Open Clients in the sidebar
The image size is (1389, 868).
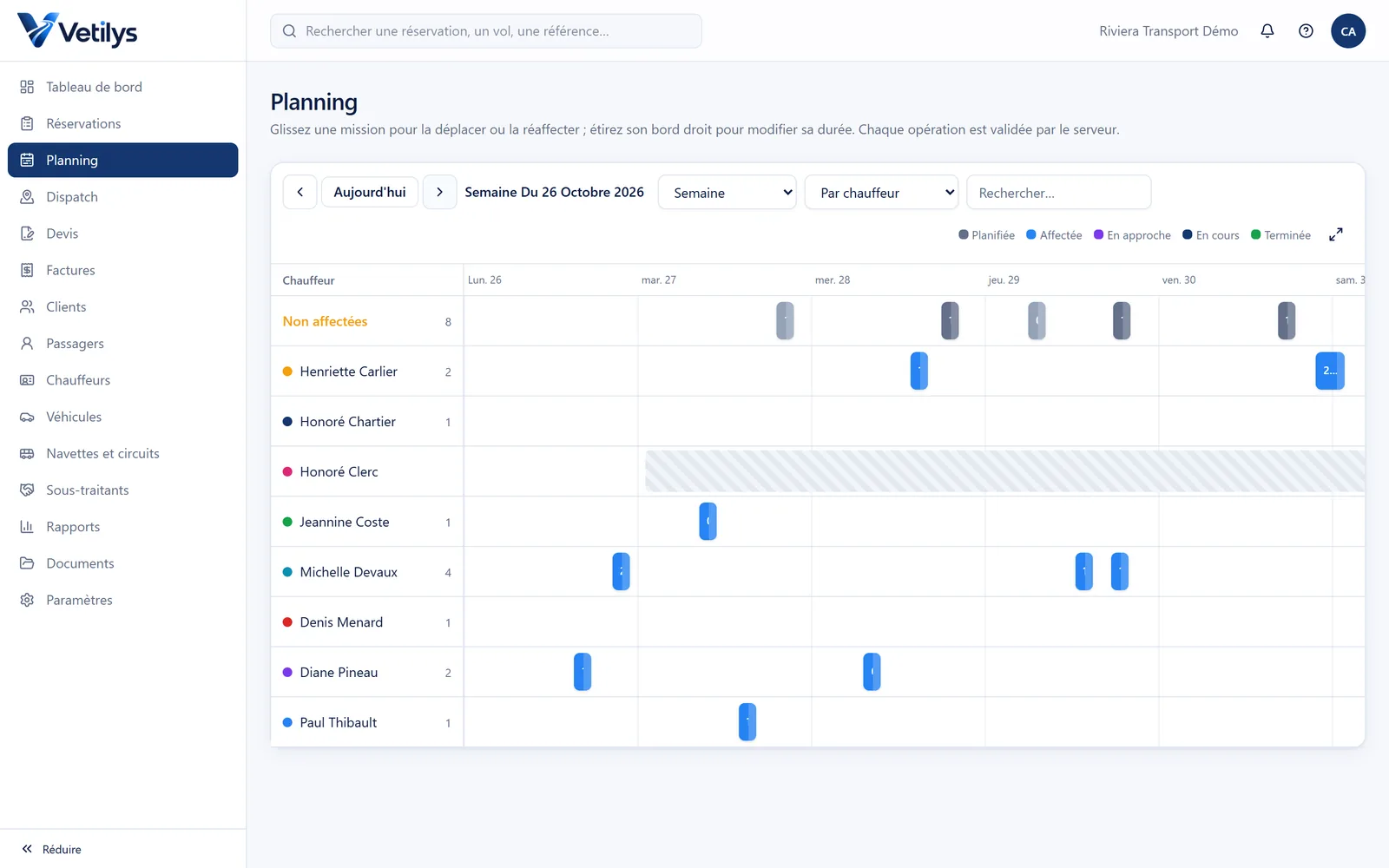(x=122, y=306)
